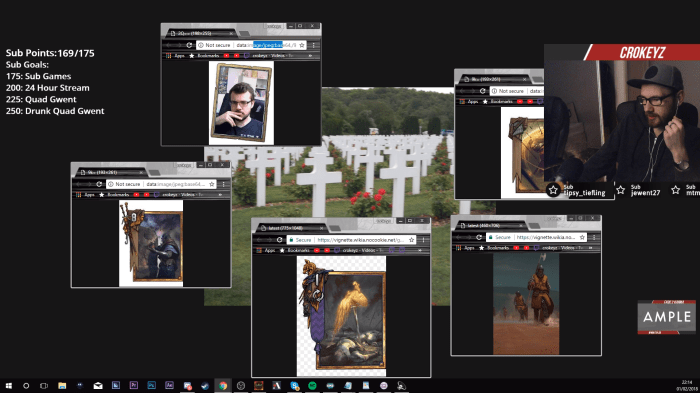Open Apps shortcut in the 2Q== window bookmarks bar
Viewport: 700px width, 393px height.
175,56
